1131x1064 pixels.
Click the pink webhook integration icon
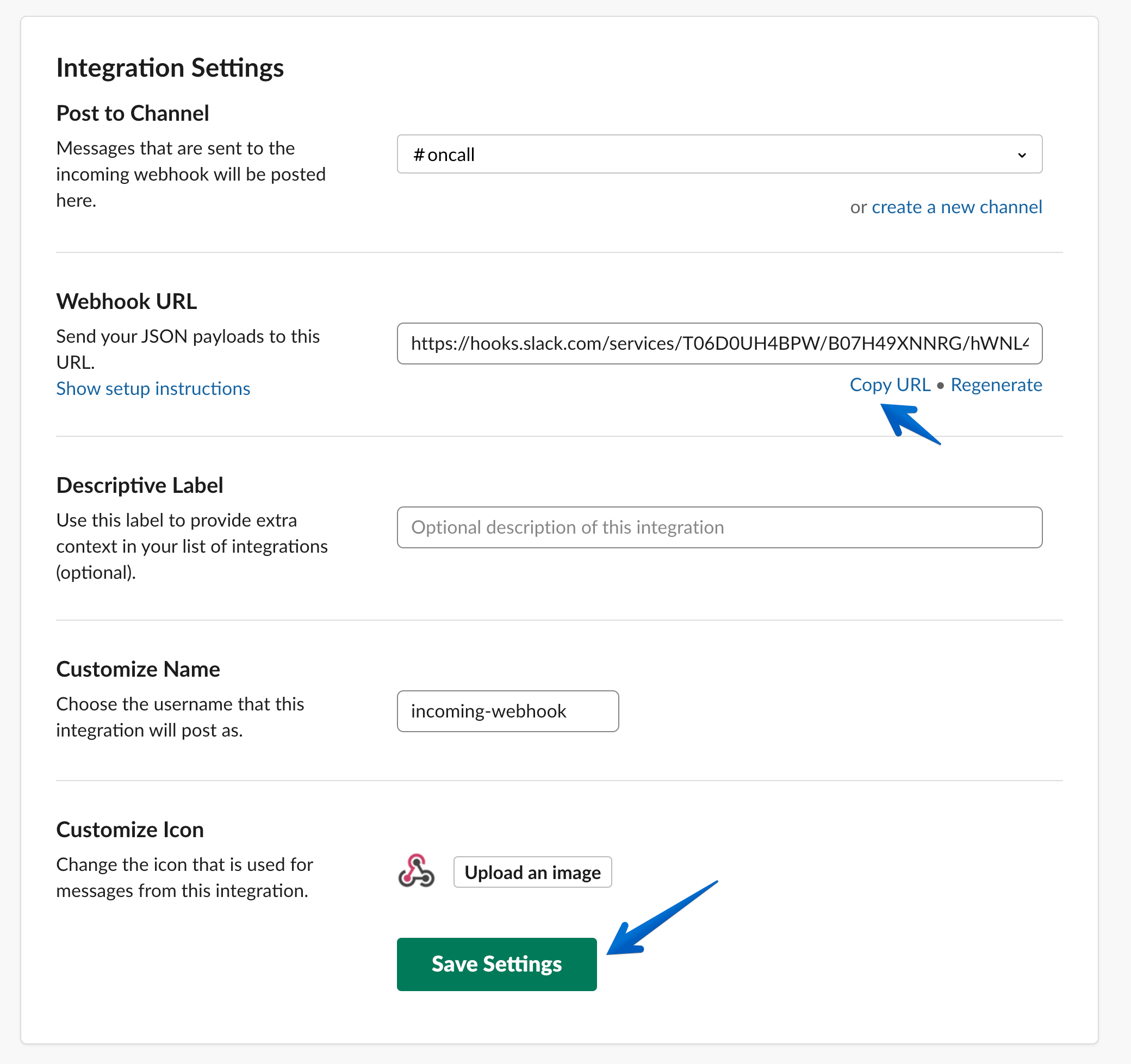(x=417, y=872)
